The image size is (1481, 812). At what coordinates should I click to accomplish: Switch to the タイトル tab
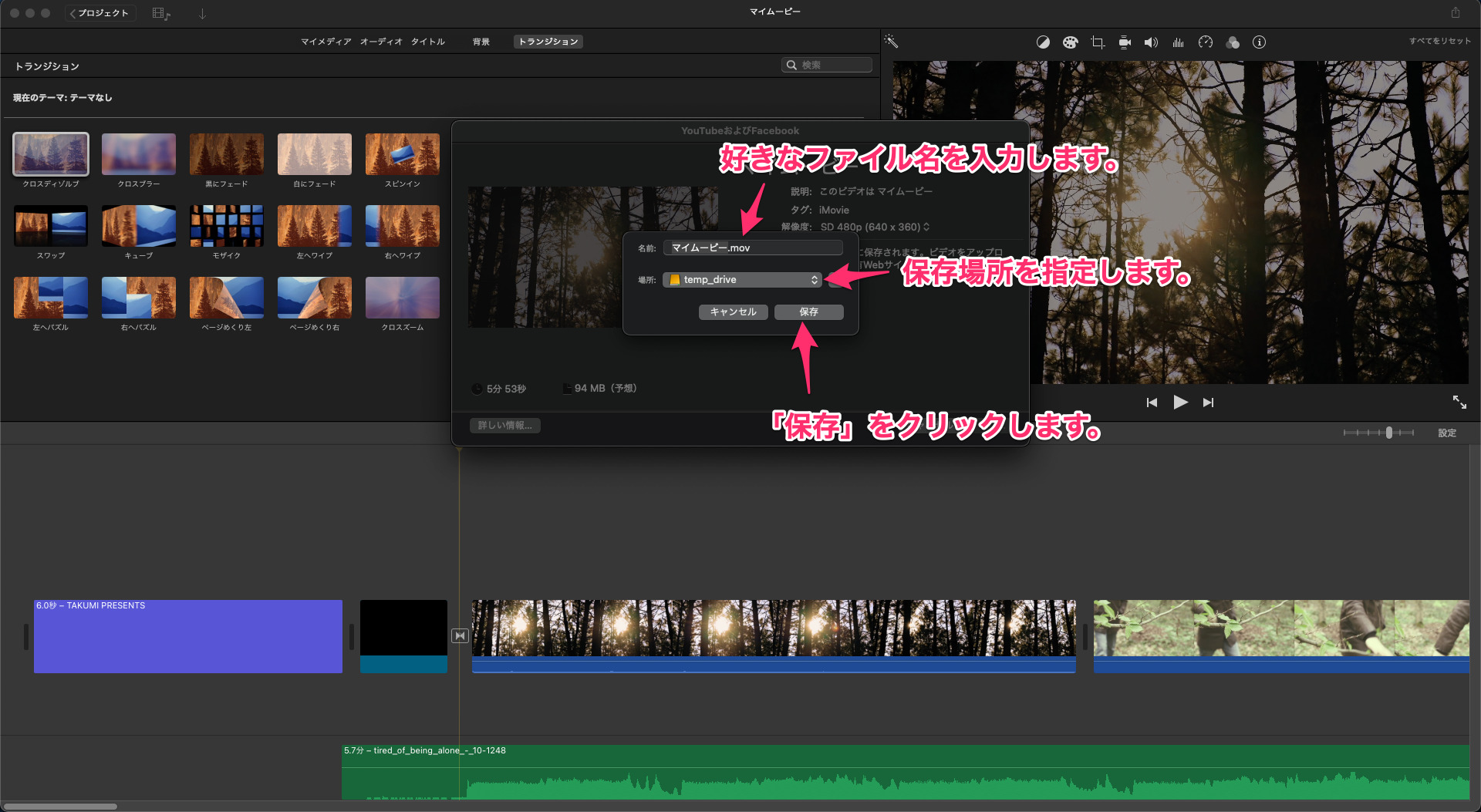(x=427, y=42)
